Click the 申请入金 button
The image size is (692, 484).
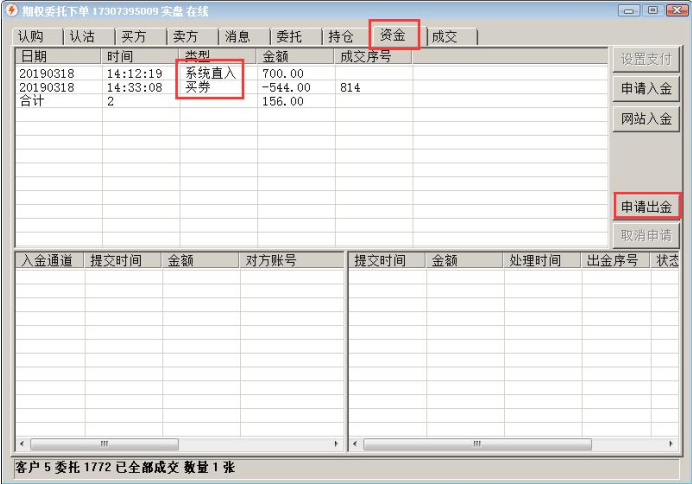click(645, 89)
